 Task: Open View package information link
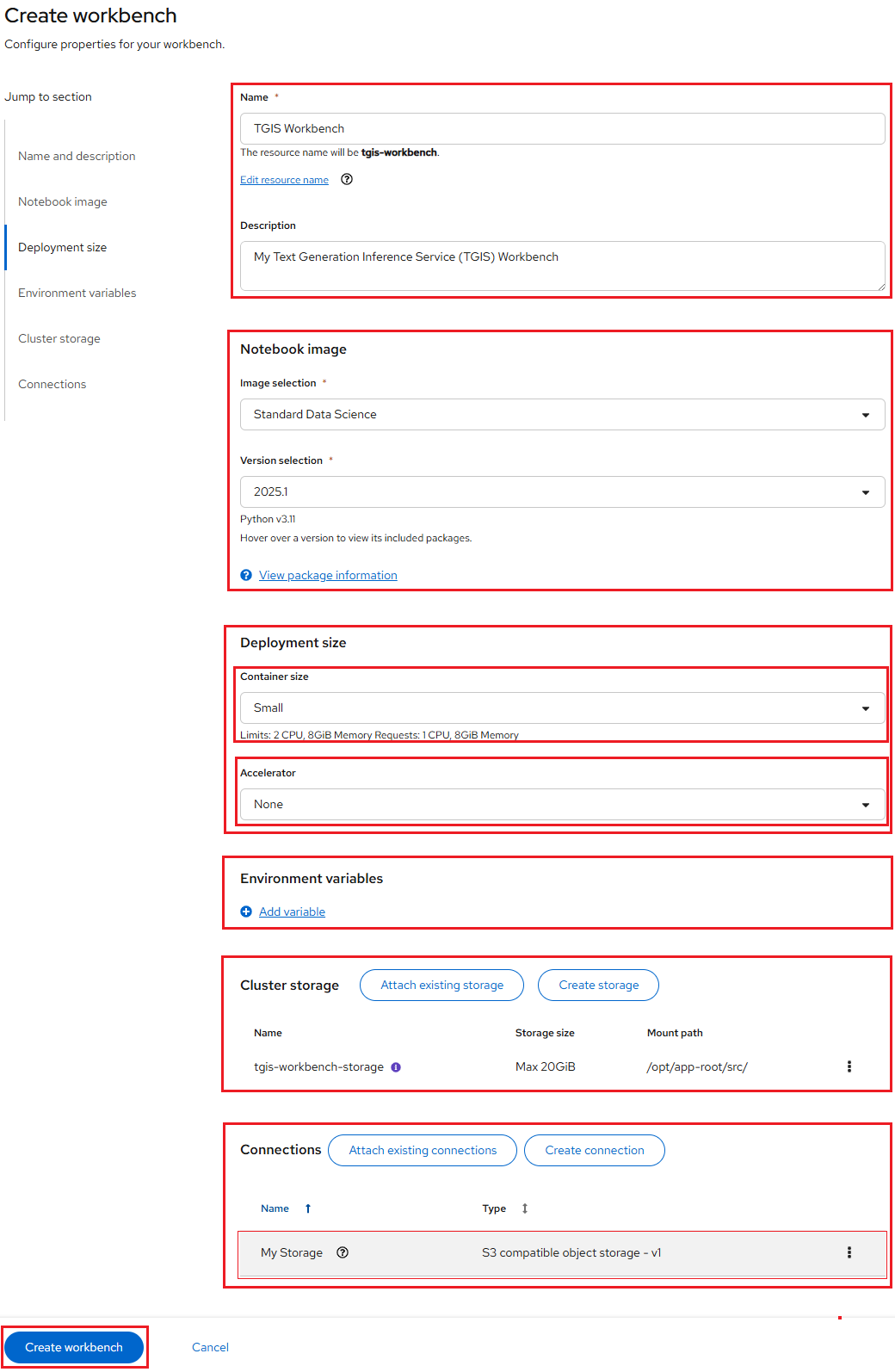tap(328, 576)
